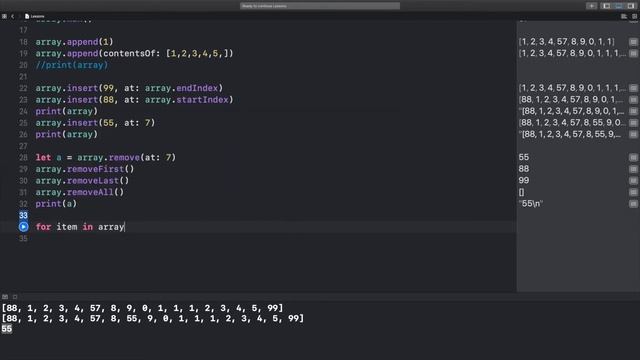This screenshot has height=360, width=640.
Task: Toggle the navigator panel
Action: (x=607, y=6)
